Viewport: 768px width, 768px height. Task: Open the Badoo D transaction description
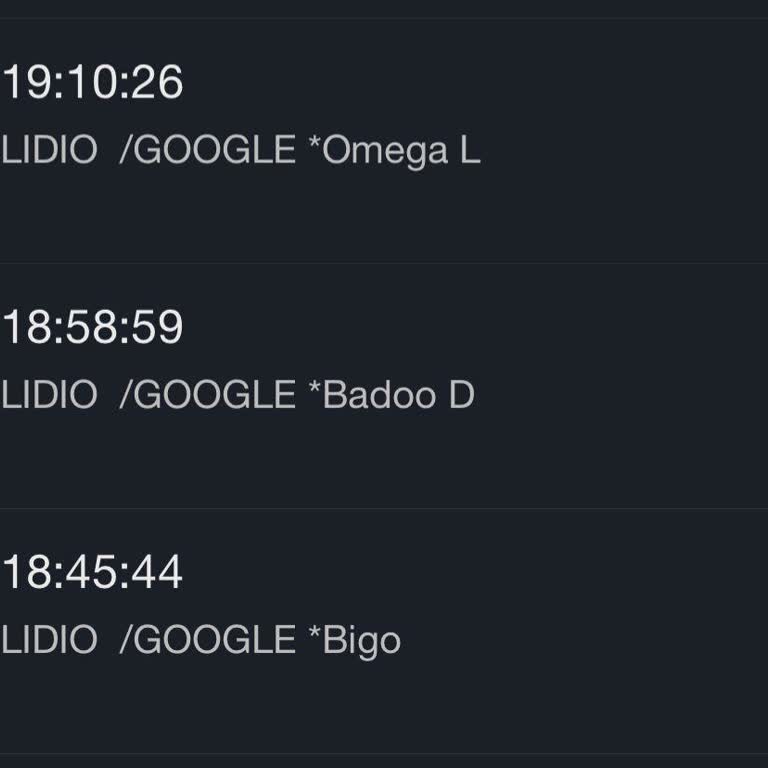237,395
